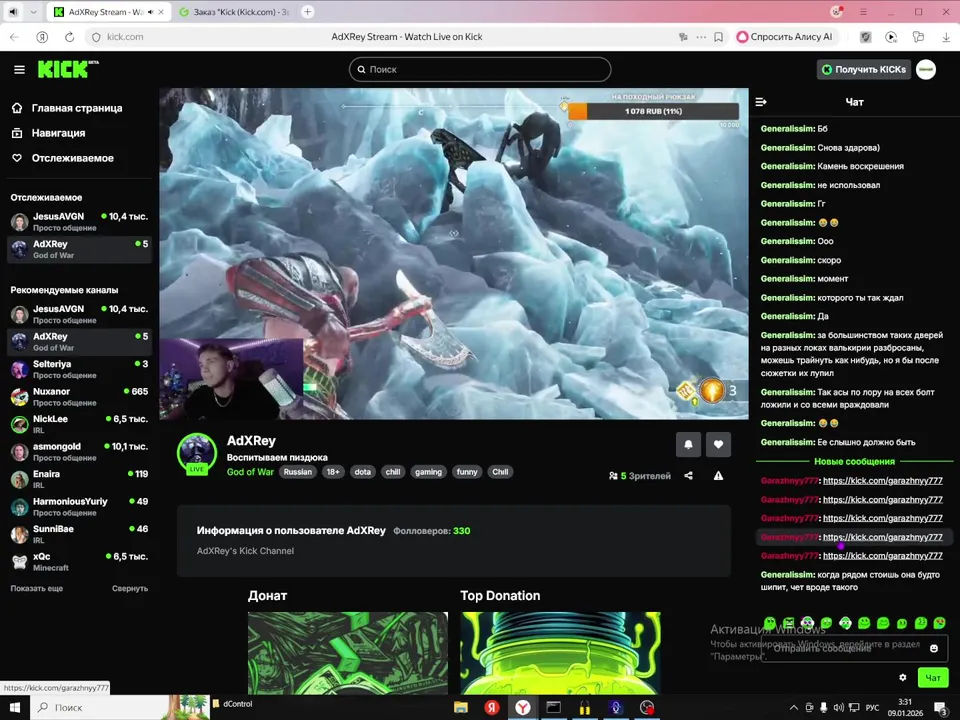Click the AdXRey streamer avatar
The width and height of the screenshot is (960, 720).
197,454
